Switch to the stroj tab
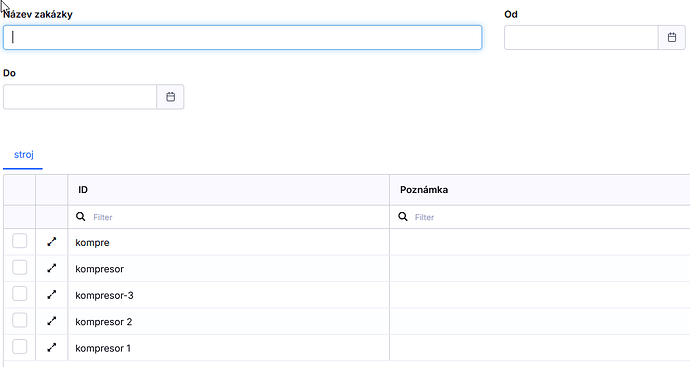This screenshot has width=690, height=367. 23,155
